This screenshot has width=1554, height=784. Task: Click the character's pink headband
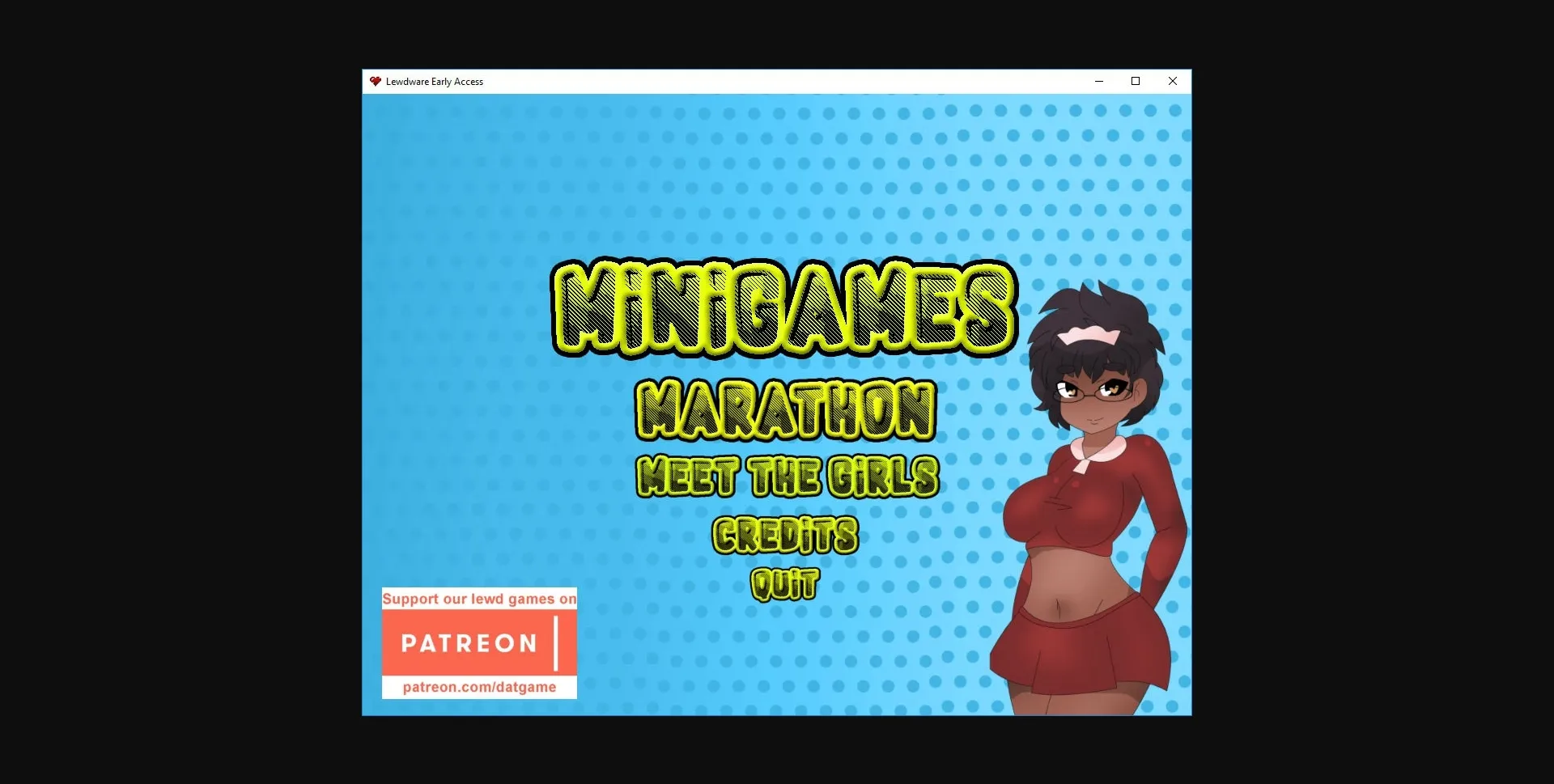[x=1087, y=336]
